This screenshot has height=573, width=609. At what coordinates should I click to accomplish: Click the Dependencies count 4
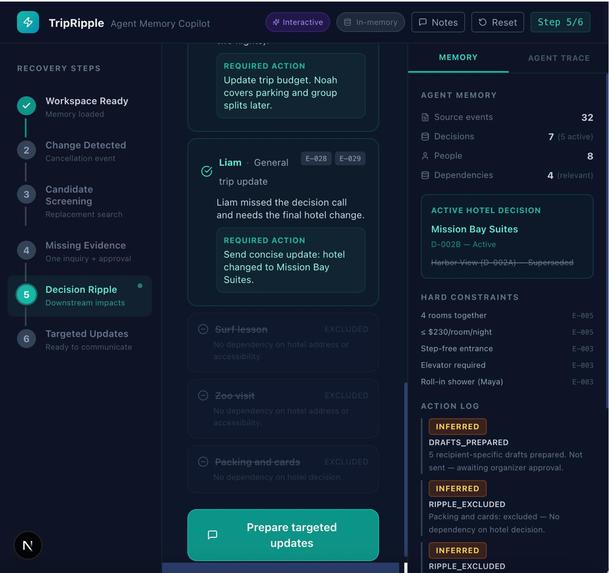pos(550,175)
